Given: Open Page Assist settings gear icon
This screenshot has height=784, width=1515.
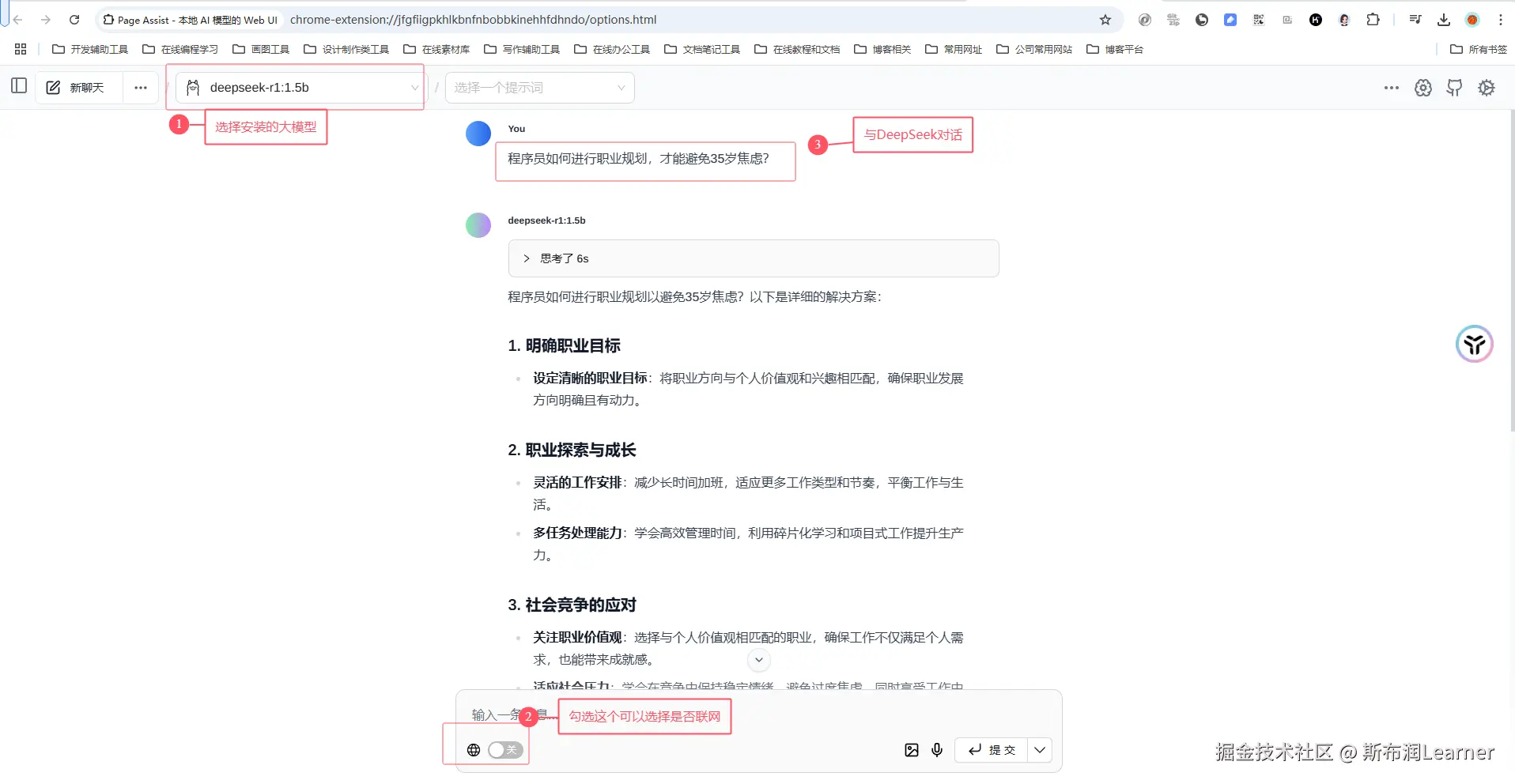Looking at the screenshot, I should point(1487,88).
